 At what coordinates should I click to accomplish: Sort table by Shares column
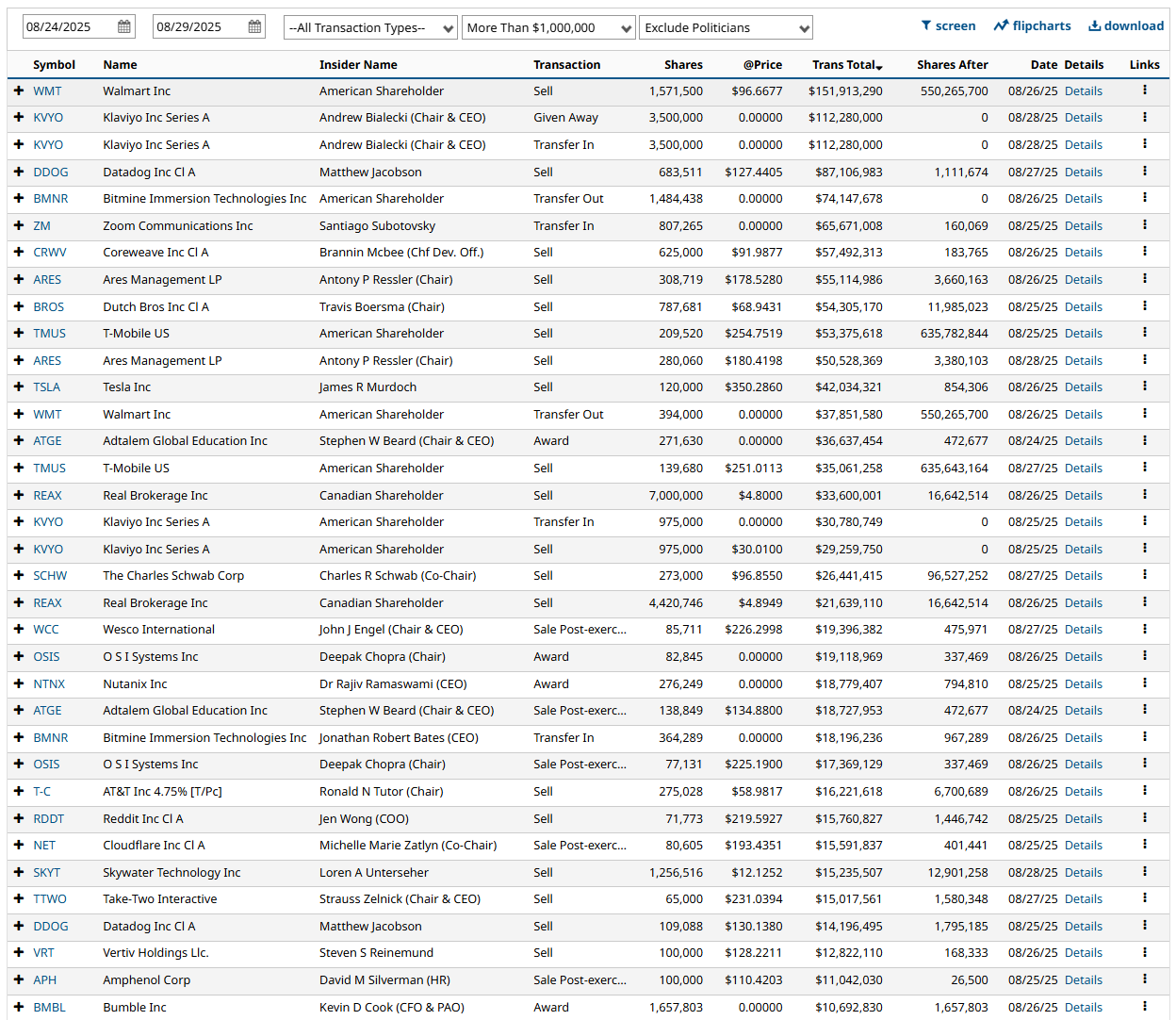[x=683, y=65]
